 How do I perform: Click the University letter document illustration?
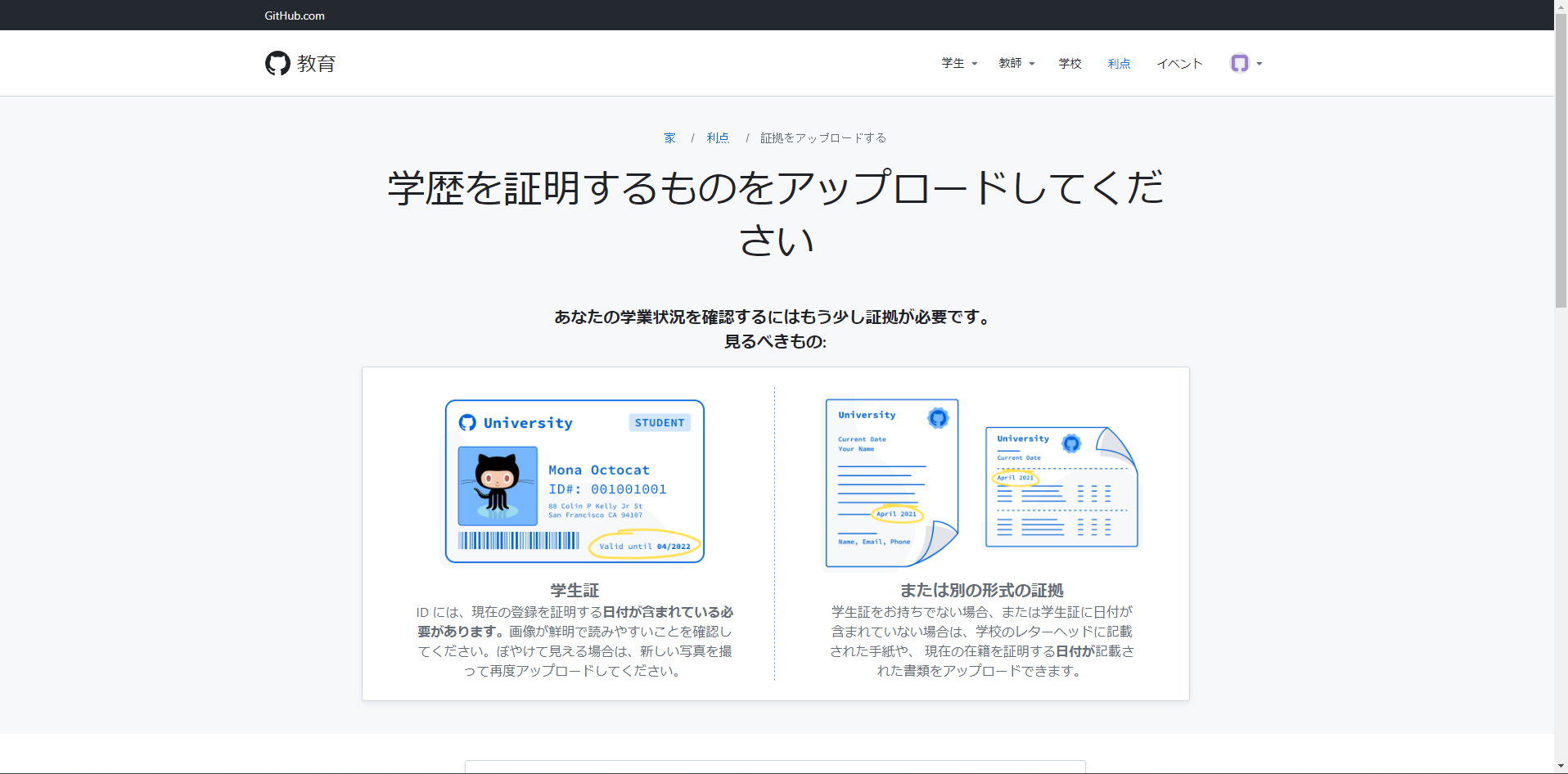[x=892, y=483]
